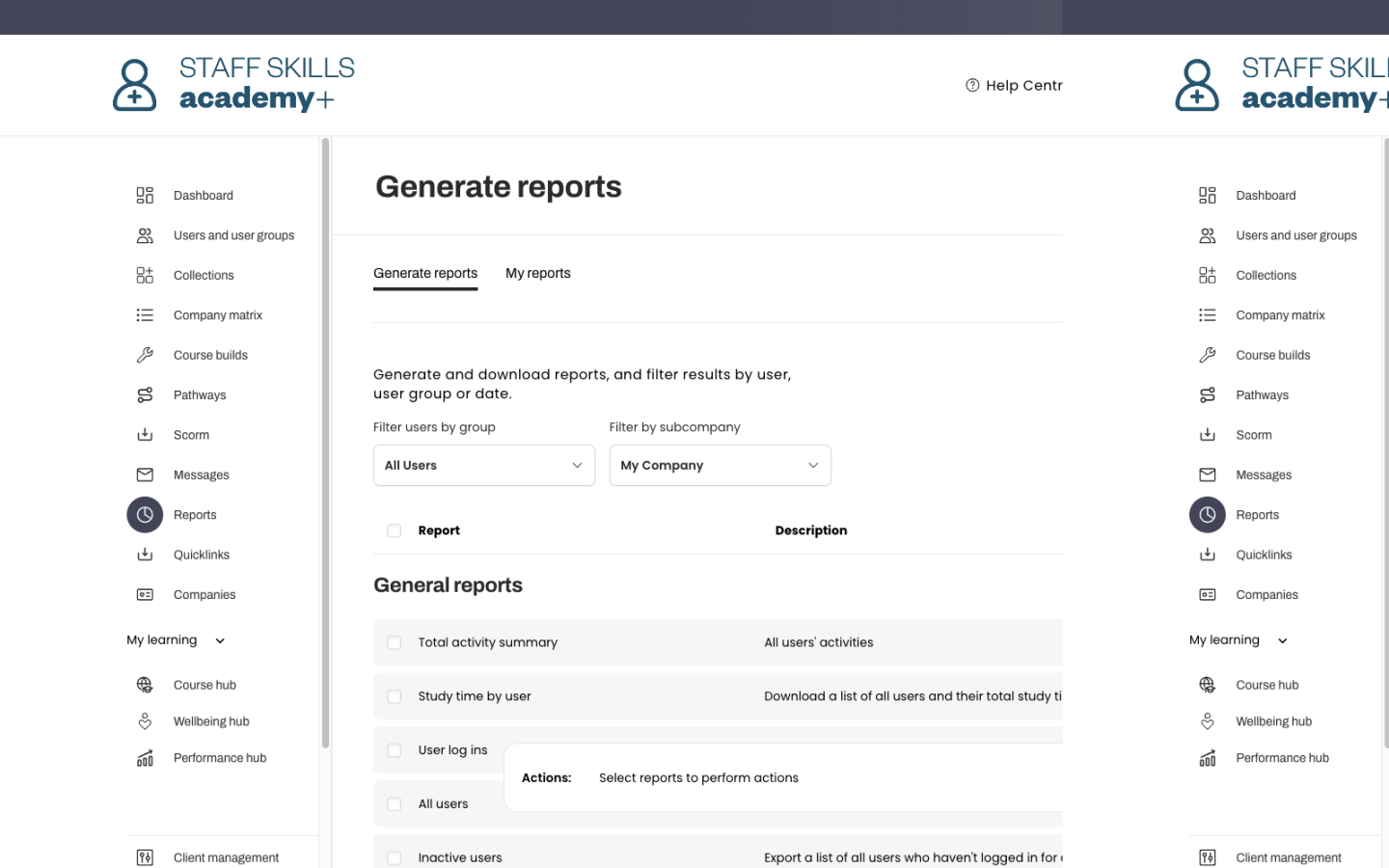Select the User log ins report checkbox
Image resolution: width=1389 pixels, height=868 pixels.
click(394, 750)
